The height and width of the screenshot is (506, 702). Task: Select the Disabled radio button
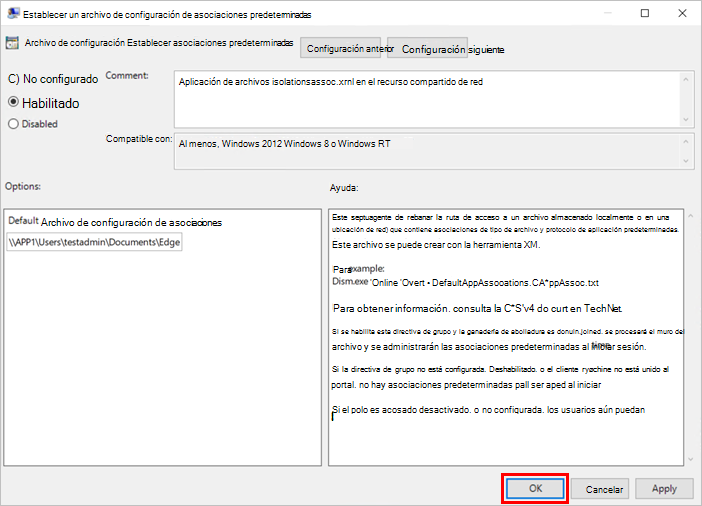(x=13, y=124)
